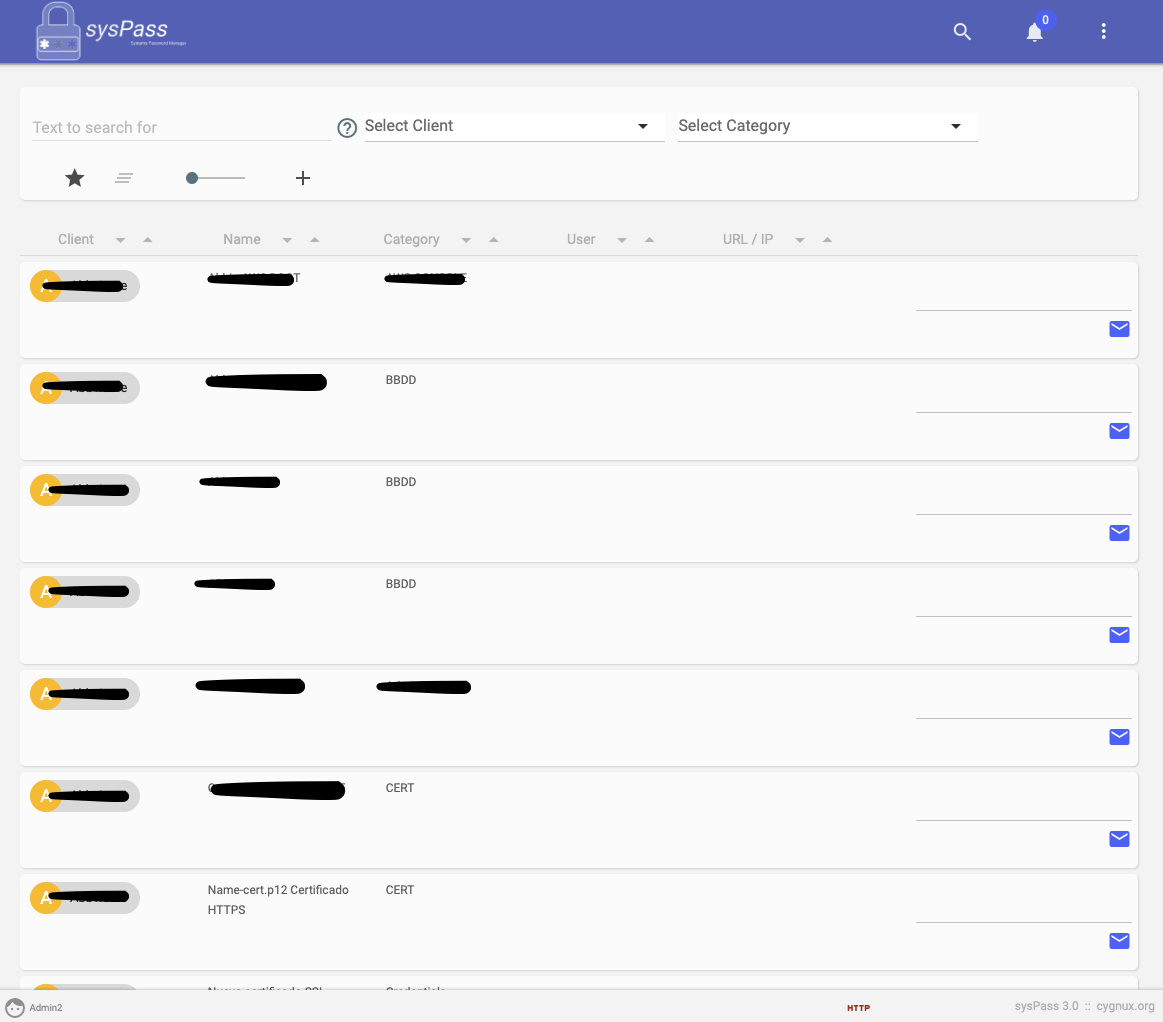Image resolution: width=1163 pixels, height=1022 pixels.
Task: Open notifications via the bell icon
Action: tap(1034, 31)
